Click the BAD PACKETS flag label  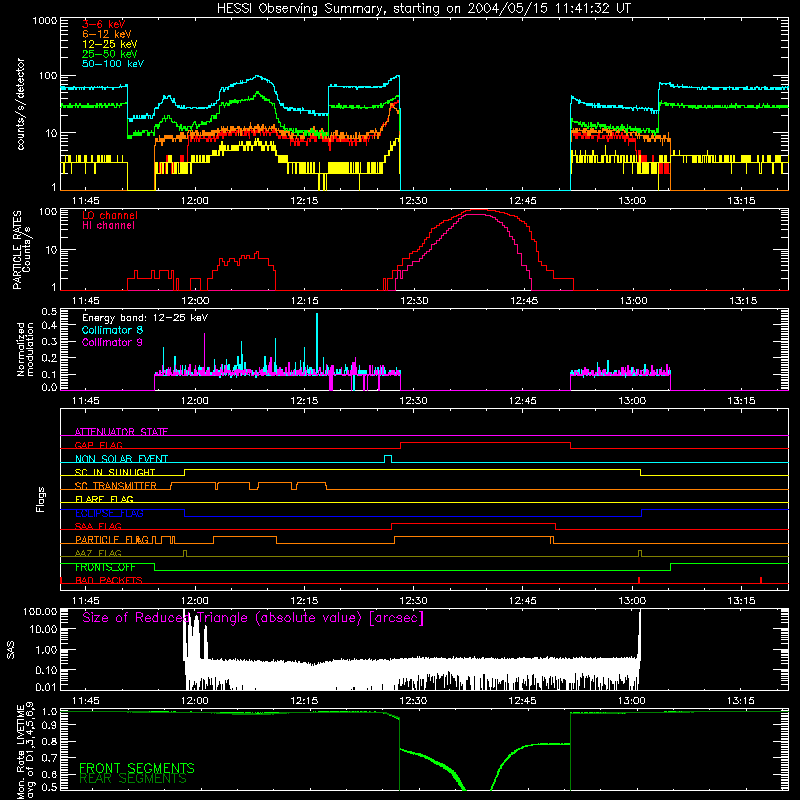coord(109,580)
